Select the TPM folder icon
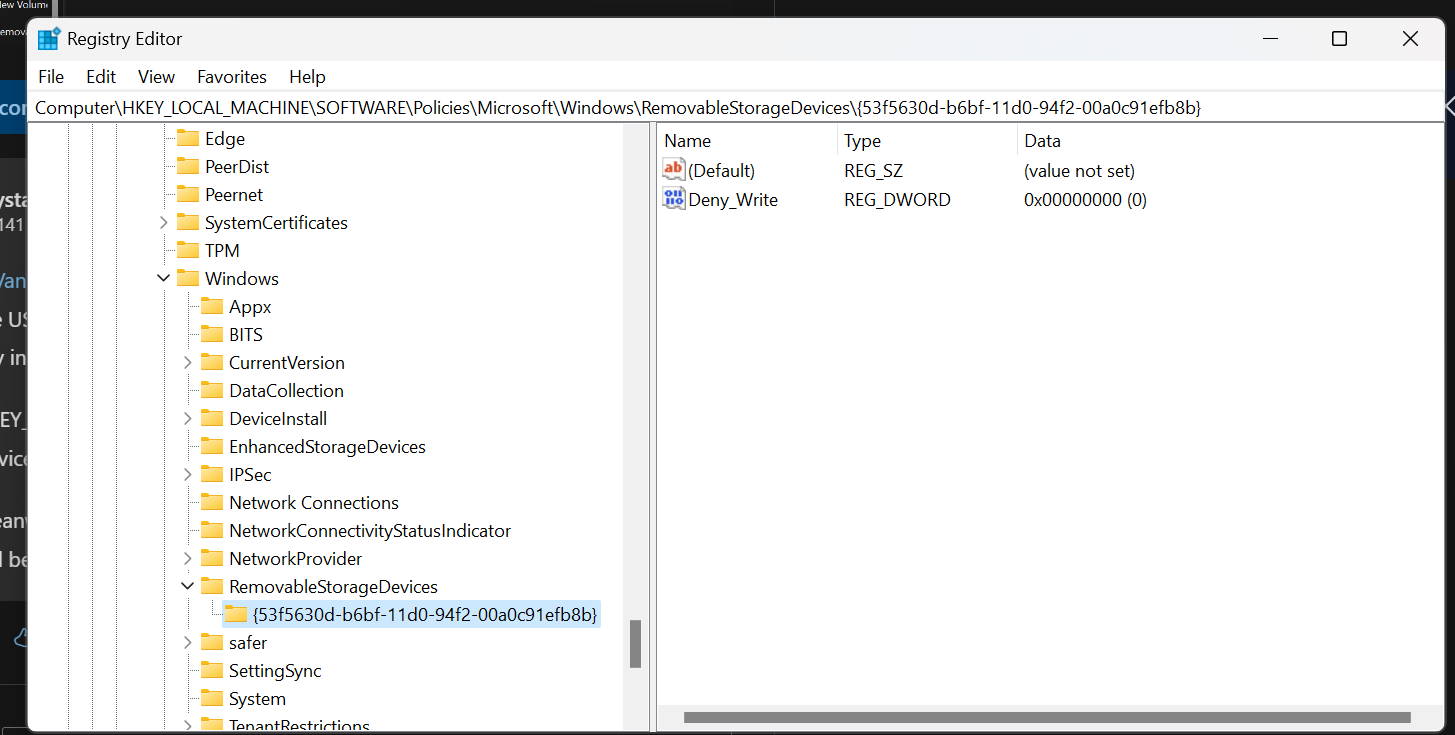The image size is (1455, 735). [188, 250]
